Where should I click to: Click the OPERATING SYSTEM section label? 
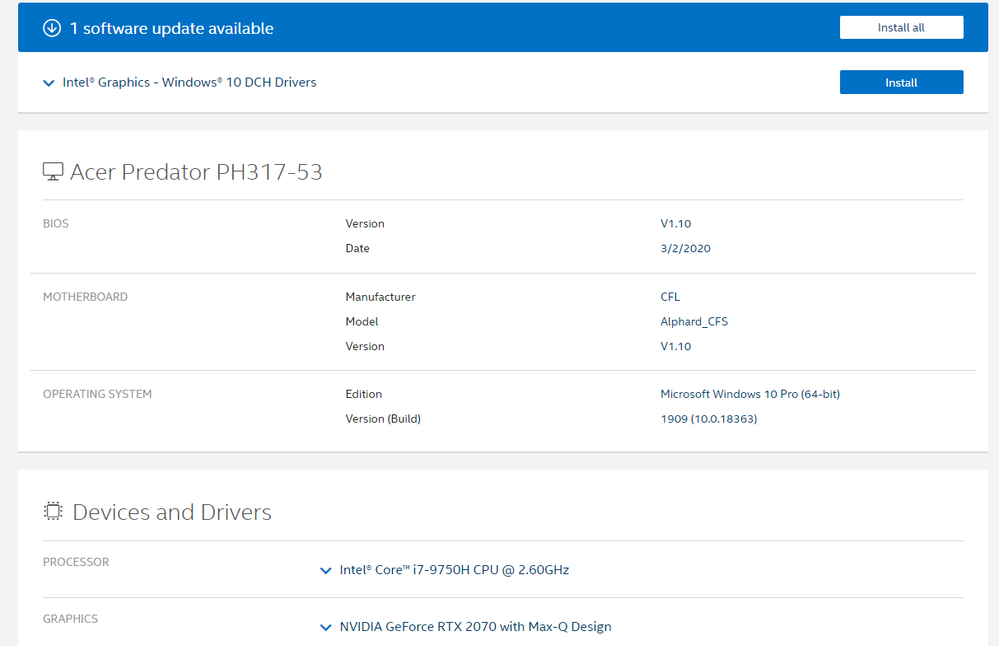click(x=97, y=394)
